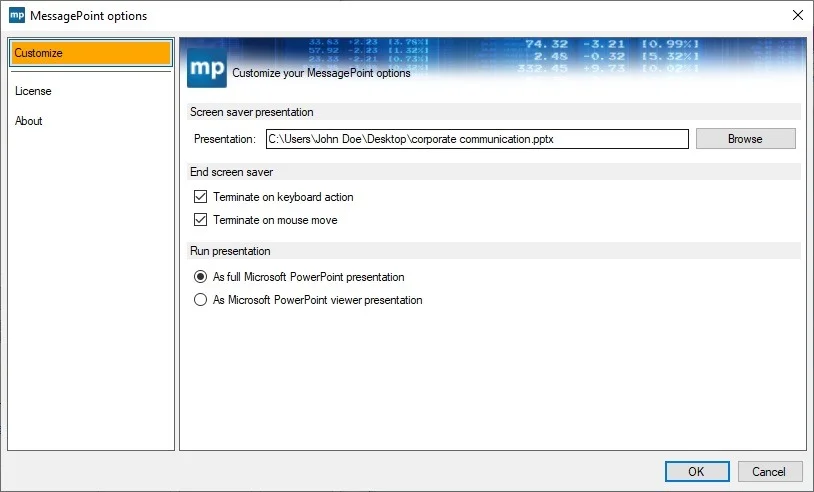Screen dimensions: 814x492
Task: Click the Run presentation heading
Action: tap(230, 251)
